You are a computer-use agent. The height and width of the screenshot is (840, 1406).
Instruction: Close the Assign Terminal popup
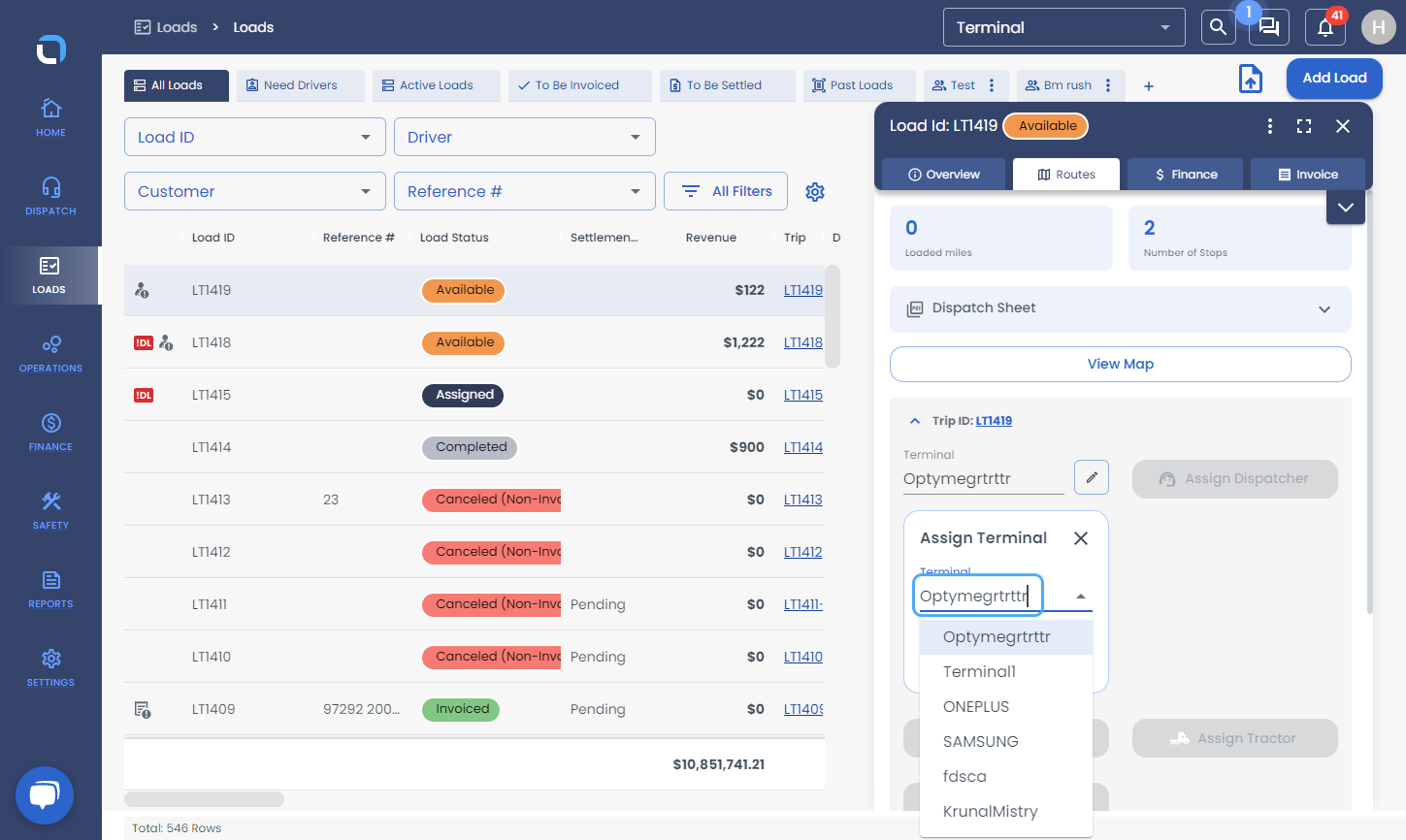pyautogui.click(x=1081, y=538)
